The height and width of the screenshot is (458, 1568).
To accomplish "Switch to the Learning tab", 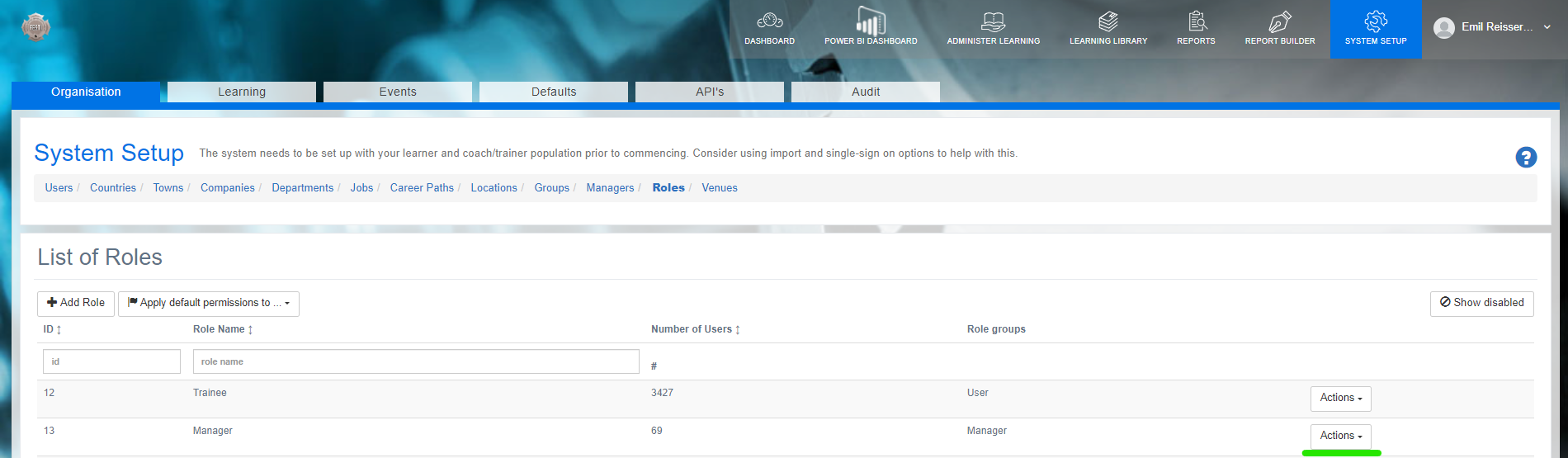I will tap(242, 92).
